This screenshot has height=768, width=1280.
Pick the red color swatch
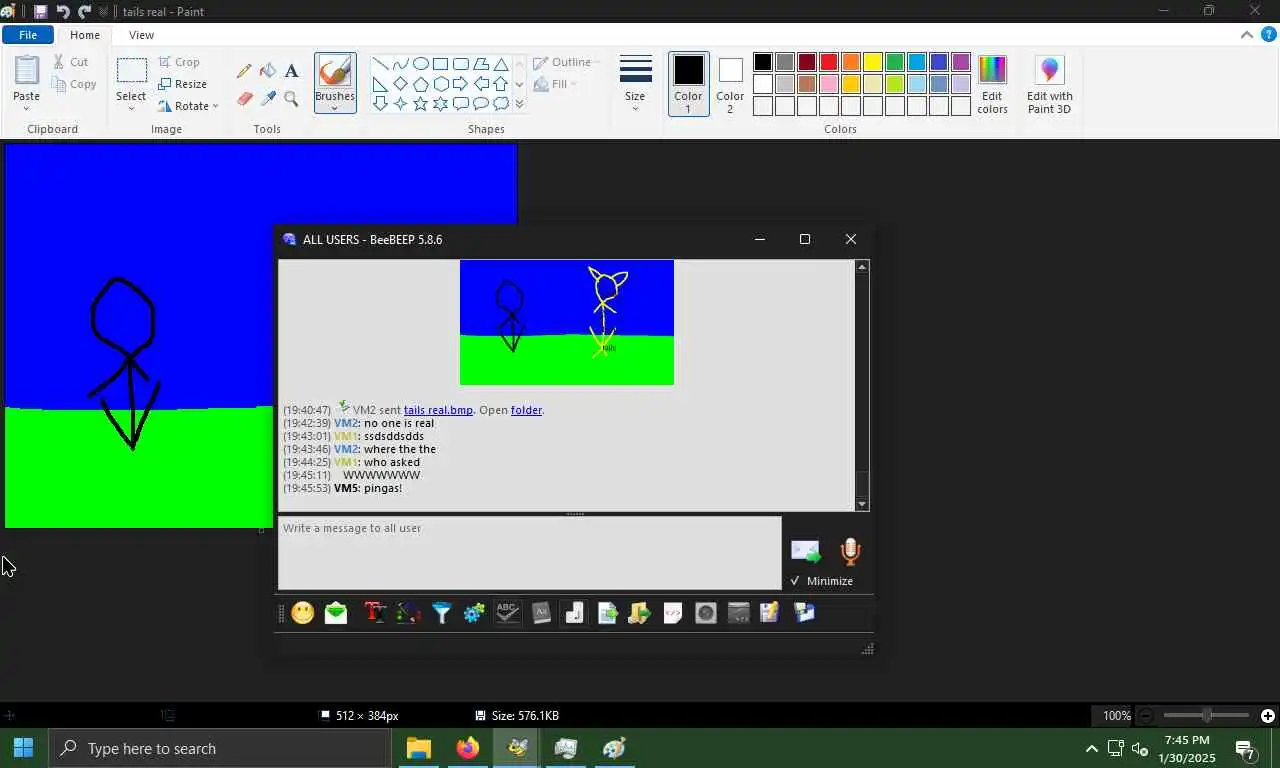pos(829,62)
